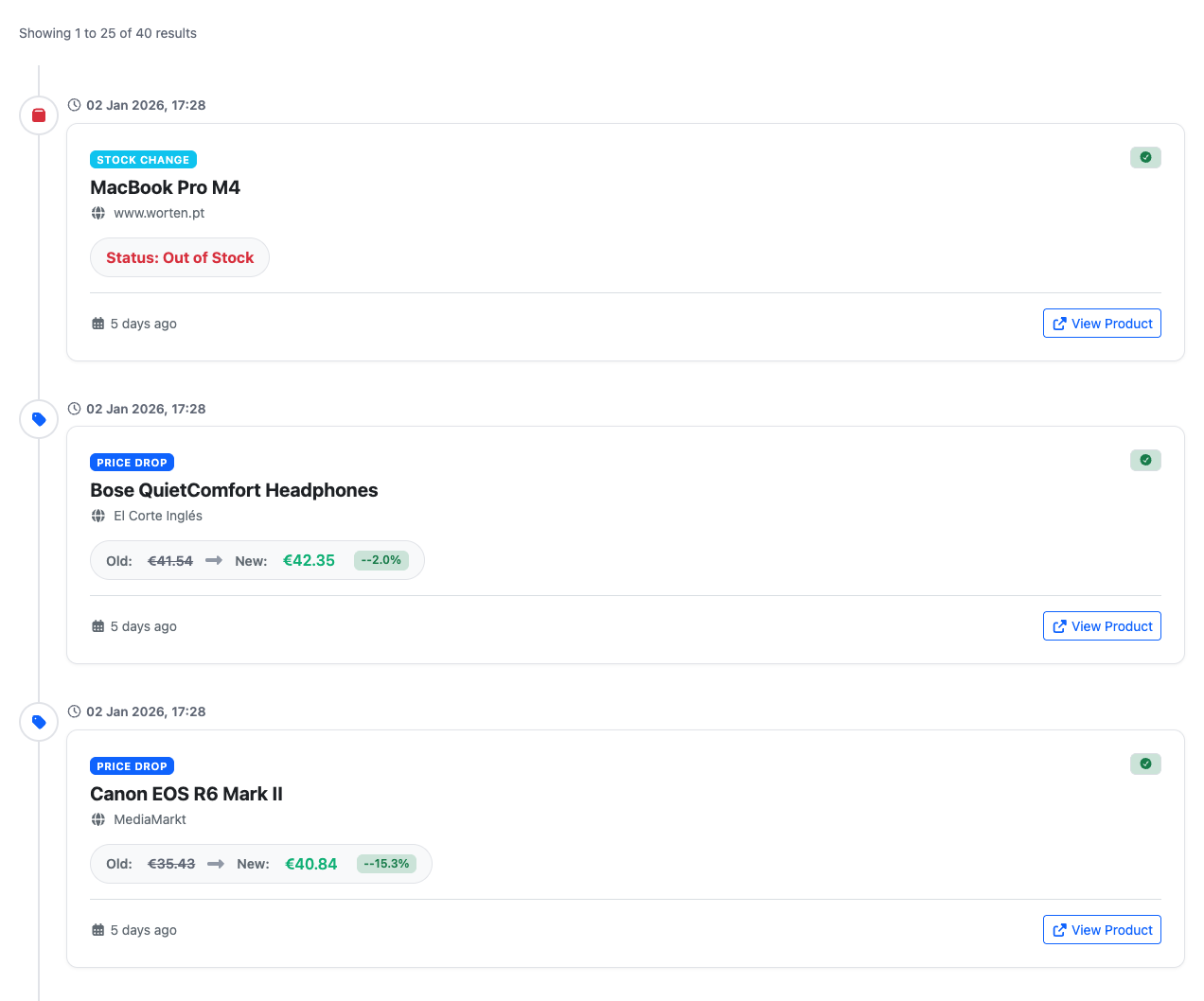Click the clock icon next to the first timestamp
Image resolution: width=1204 pixels, height=1001 pixels.
[x=75, y=105]
